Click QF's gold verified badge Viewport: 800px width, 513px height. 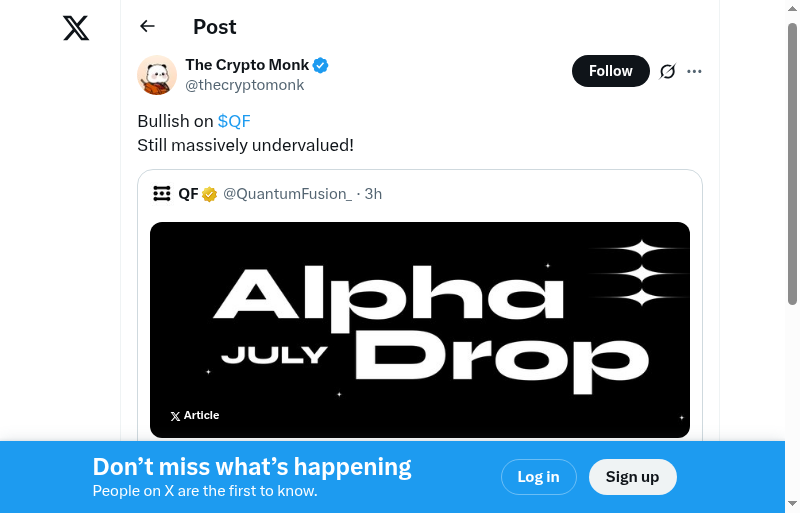pos(210,194)
